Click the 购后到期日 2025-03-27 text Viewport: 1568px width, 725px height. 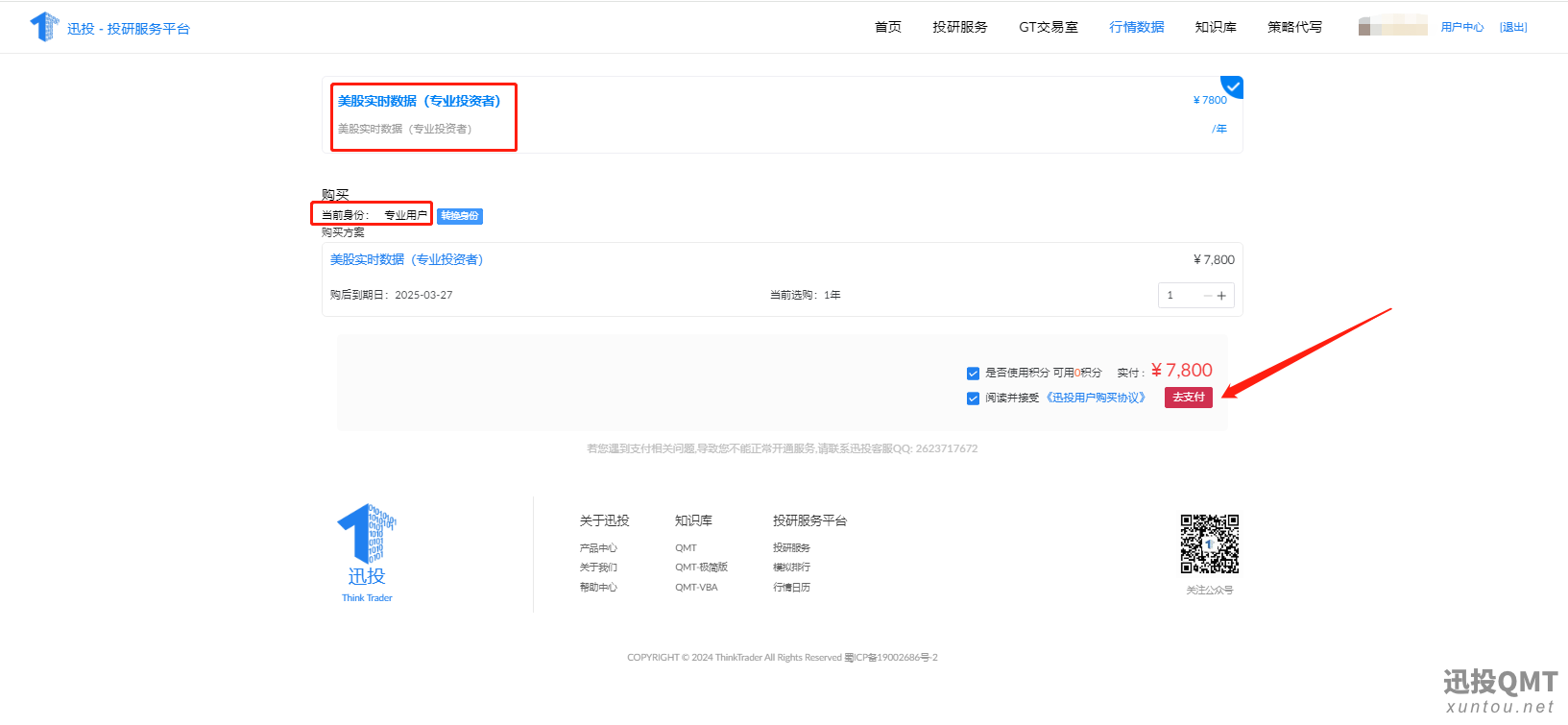click(x=391, y=295)
